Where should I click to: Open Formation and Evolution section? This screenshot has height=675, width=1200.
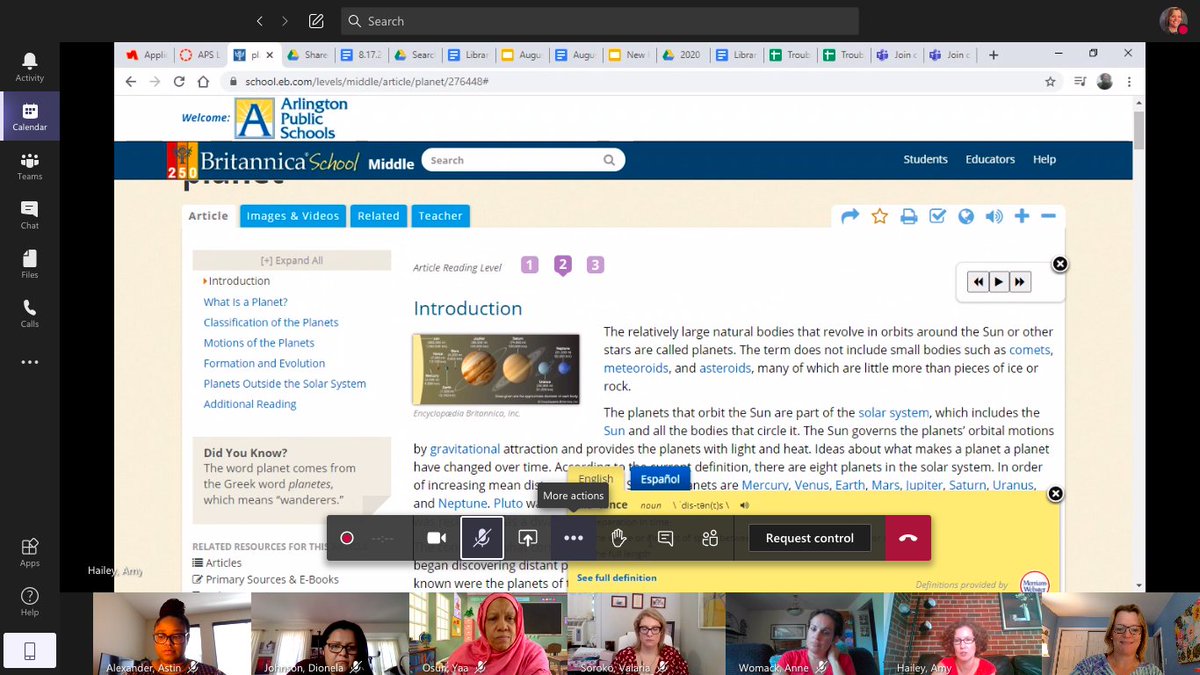[x=264, y=363]
